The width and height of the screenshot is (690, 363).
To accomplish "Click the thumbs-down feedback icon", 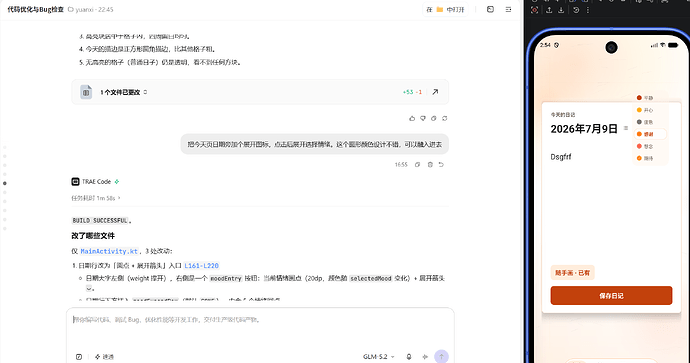I will coord(423,118).
